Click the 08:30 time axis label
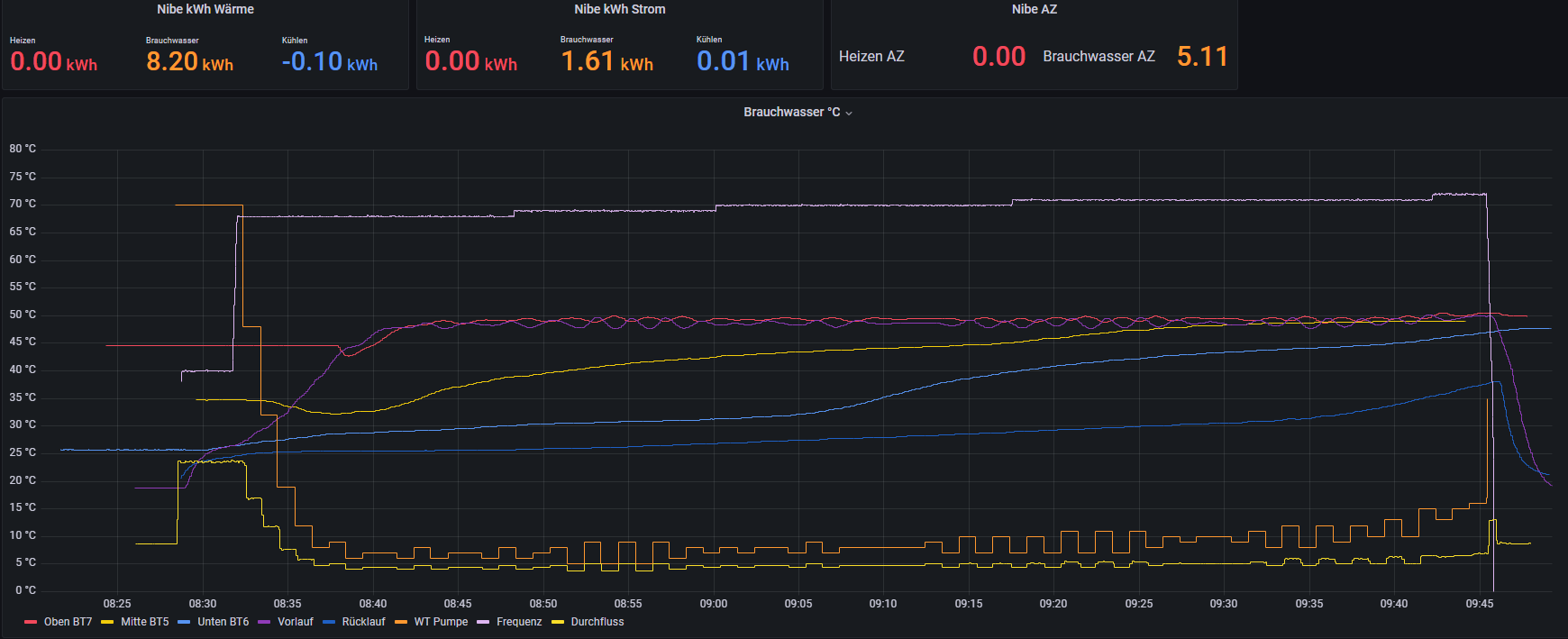1568x639 pixels. [203, 604]
